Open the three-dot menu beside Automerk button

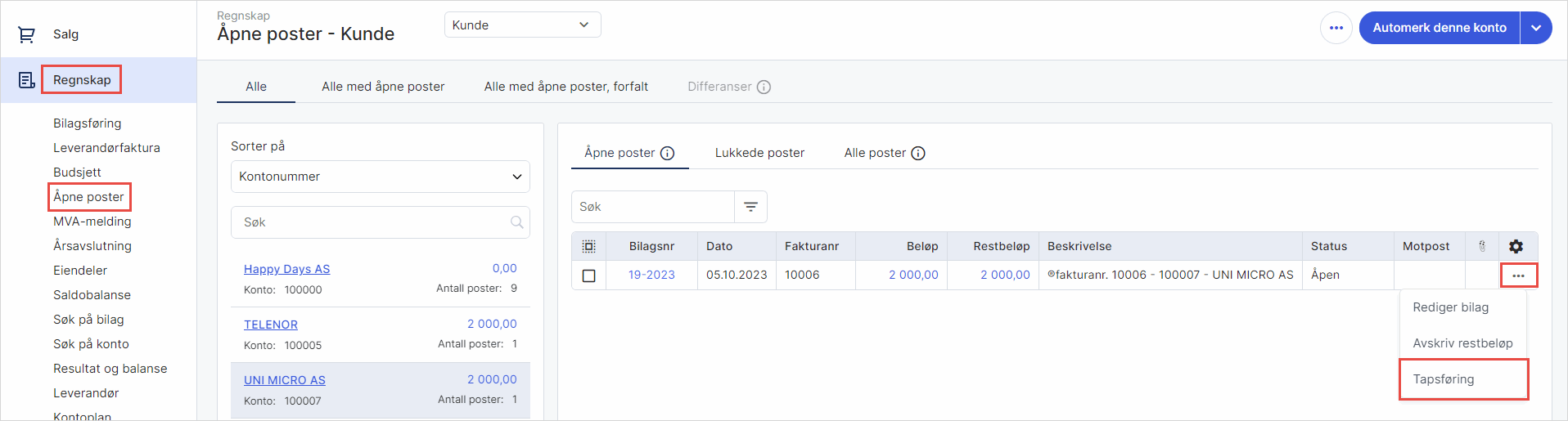click(x=1336, y=28)
